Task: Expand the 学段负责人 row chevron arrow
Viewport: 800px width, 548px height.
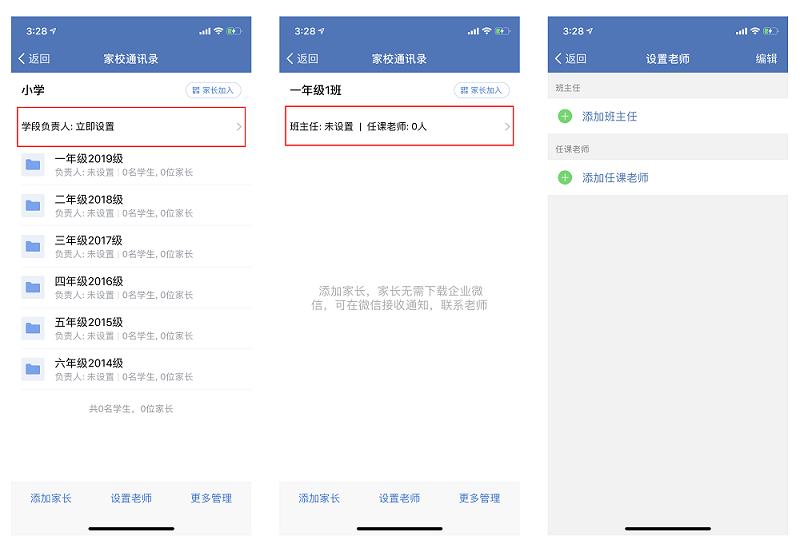Action: 238,127
